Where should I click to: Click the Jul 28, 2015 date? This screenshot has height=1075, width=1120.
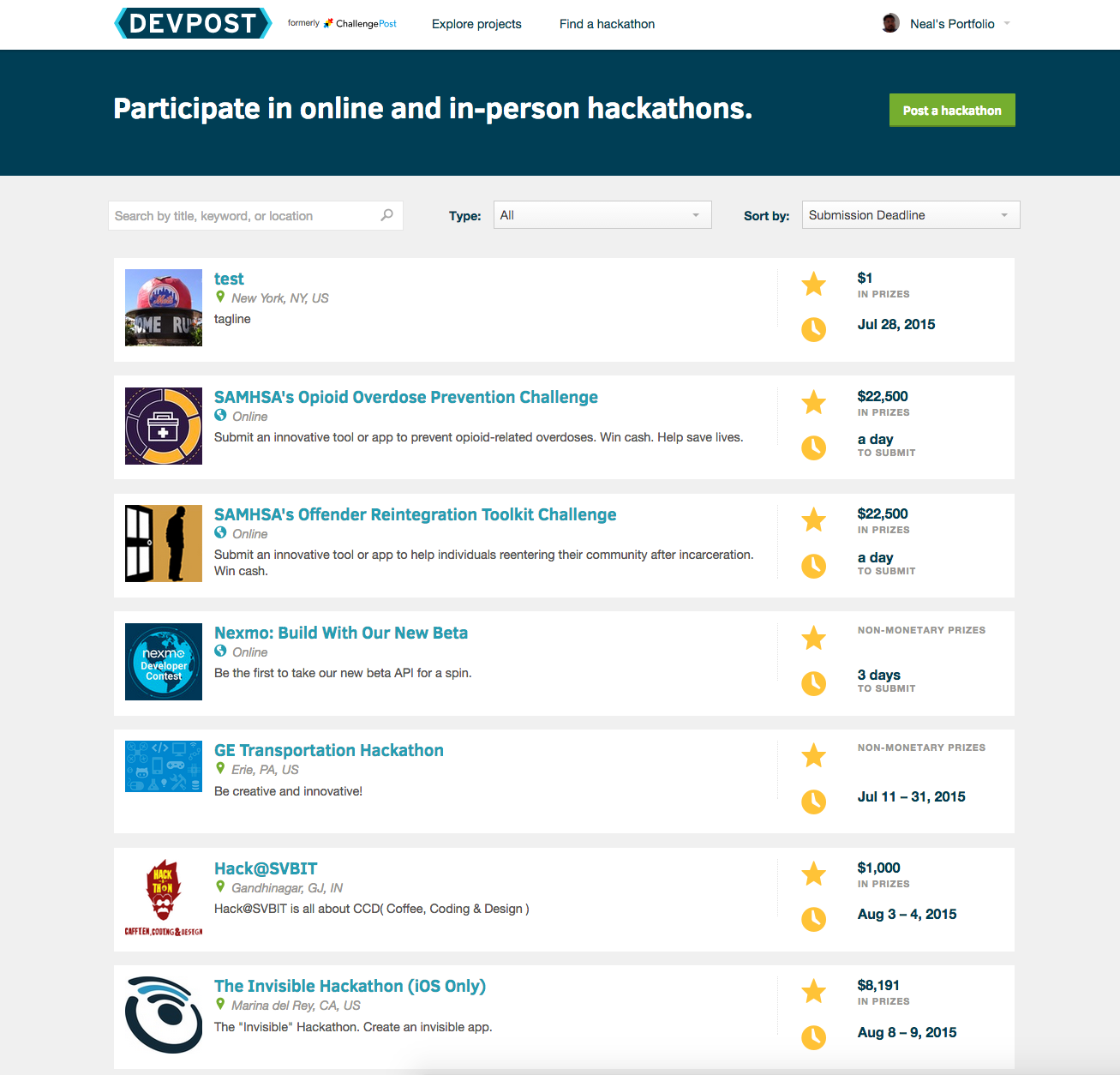pyautogui.click(x=896, y=324)
